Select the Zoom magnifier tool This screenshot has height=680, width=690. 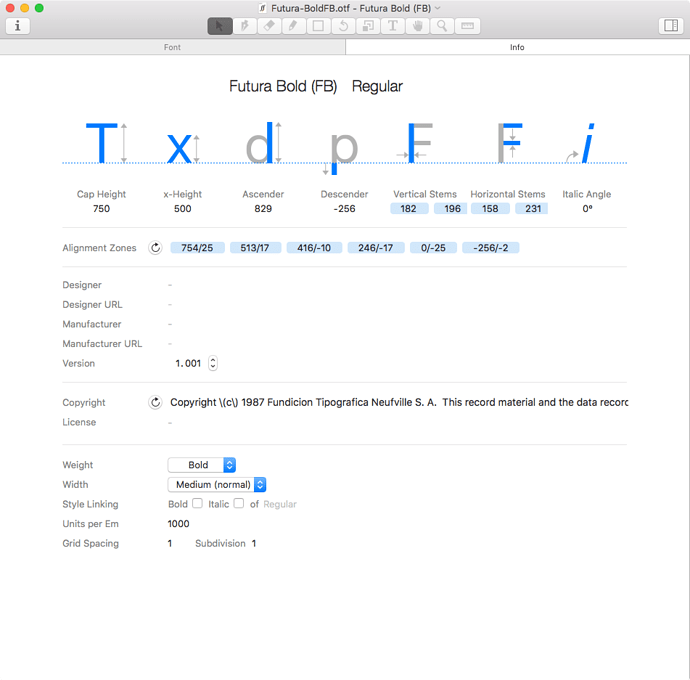442,26
